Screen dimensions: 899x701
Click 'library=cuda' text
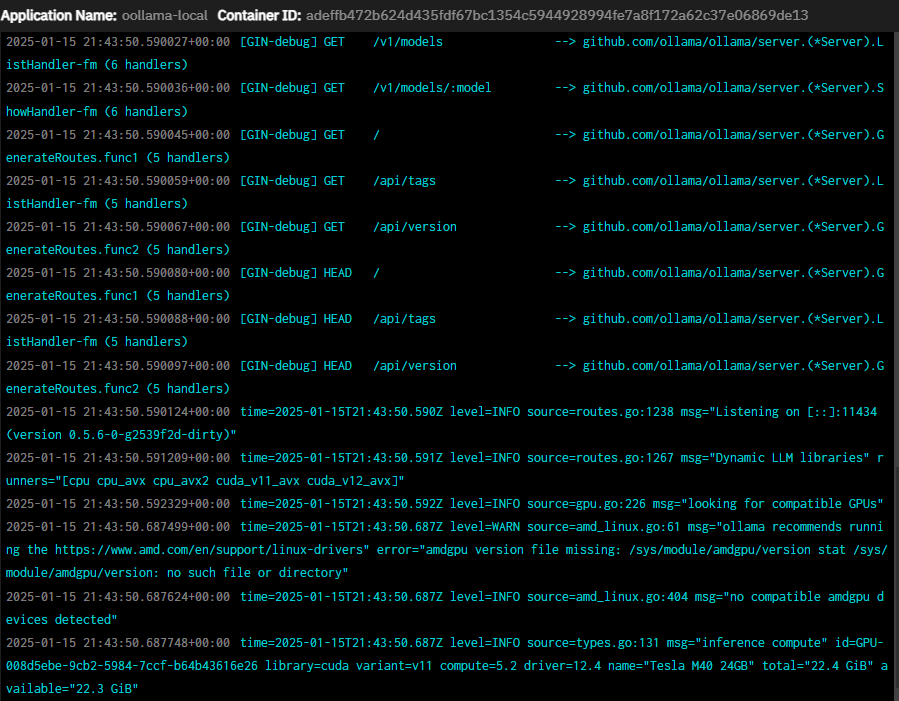pos(307,666)
